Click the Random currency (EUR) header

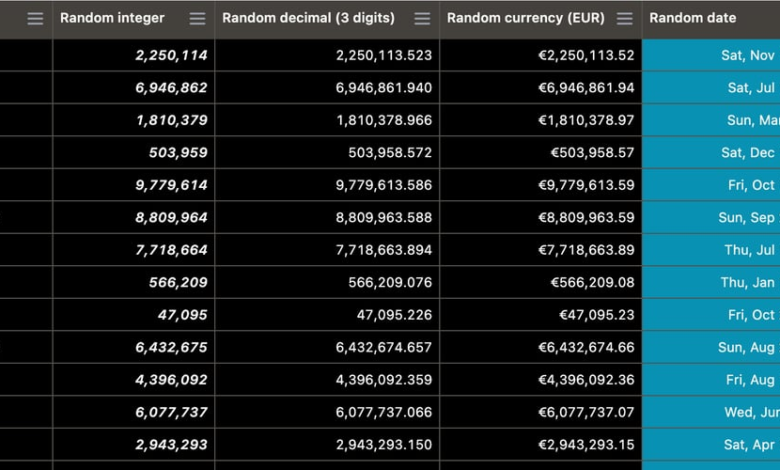pos(526,18)
